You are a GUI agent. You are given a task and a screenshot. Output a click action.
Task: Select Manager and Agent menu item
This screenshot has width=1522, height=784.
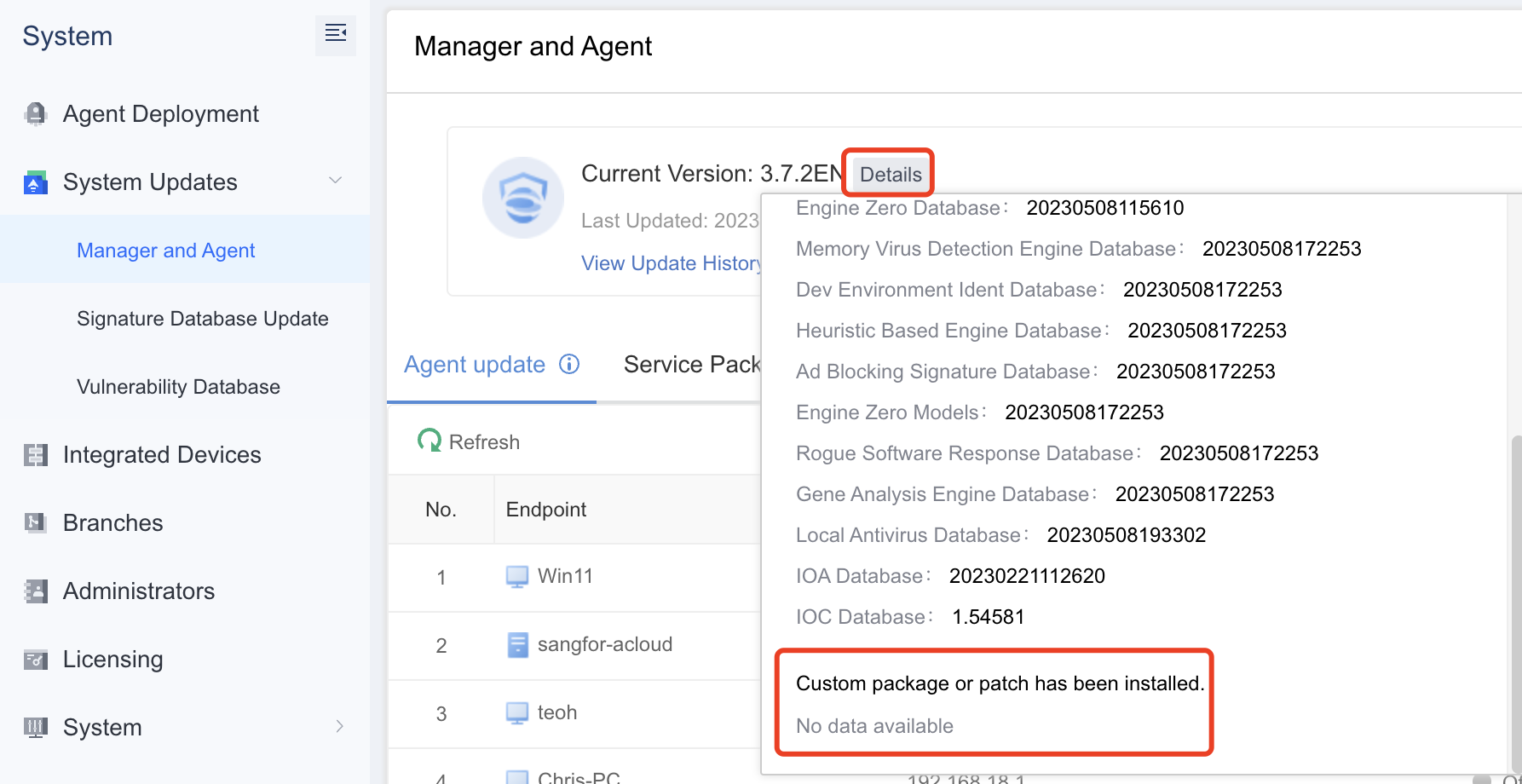tap(166, 251)
